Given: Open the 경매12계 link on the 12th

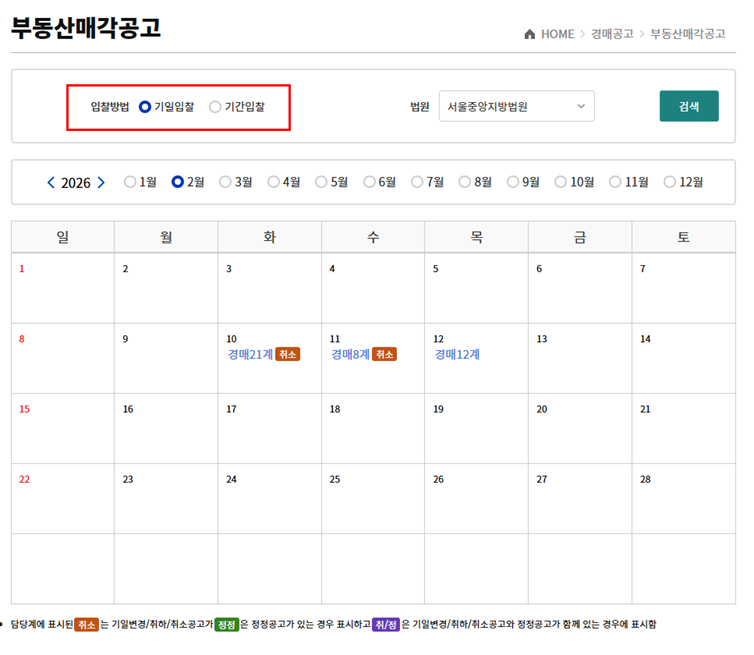Looking at the screenshot, I should 457,354.
